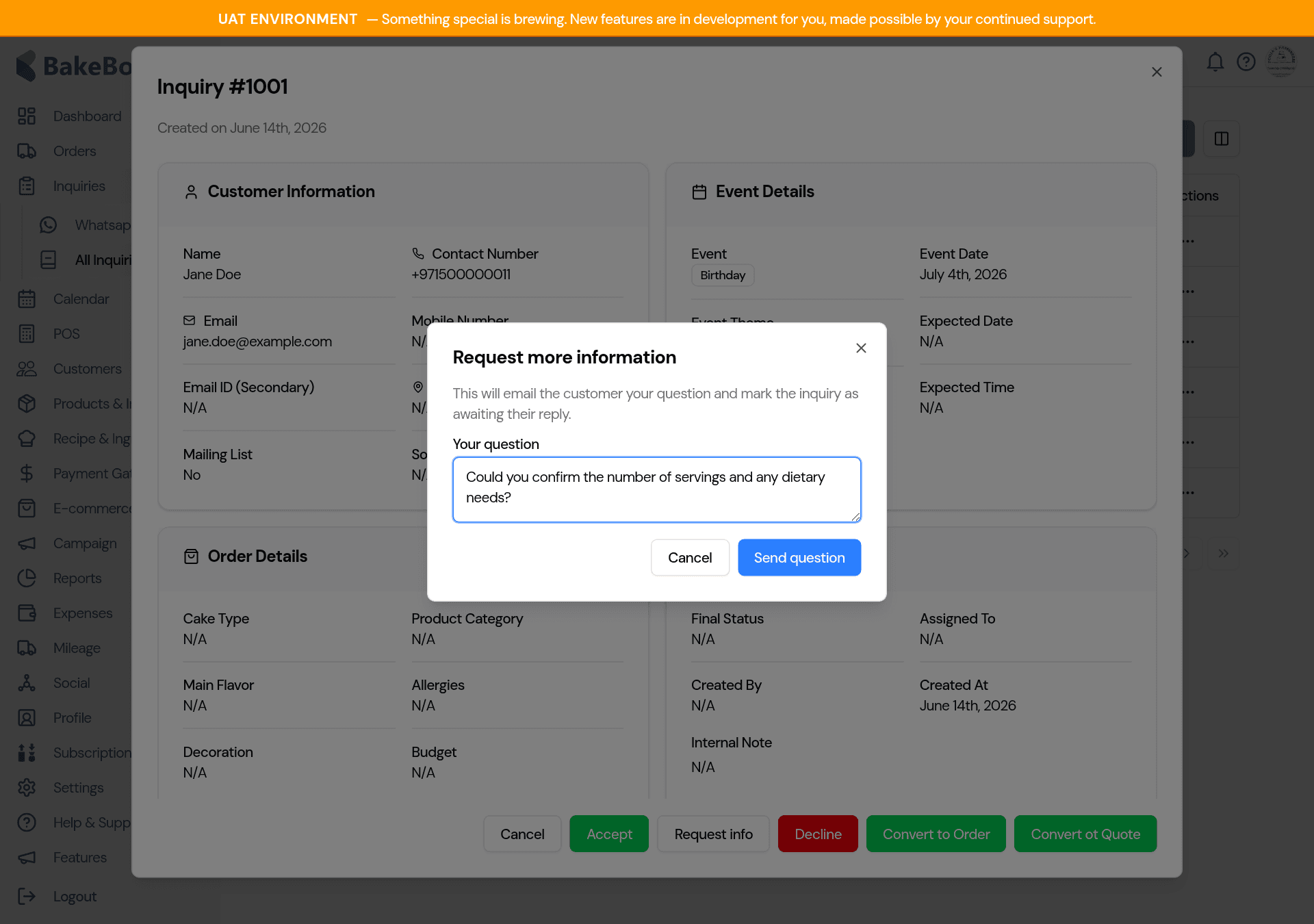
Task: Click the Dashboard sidebar icon
Action: 27,116
